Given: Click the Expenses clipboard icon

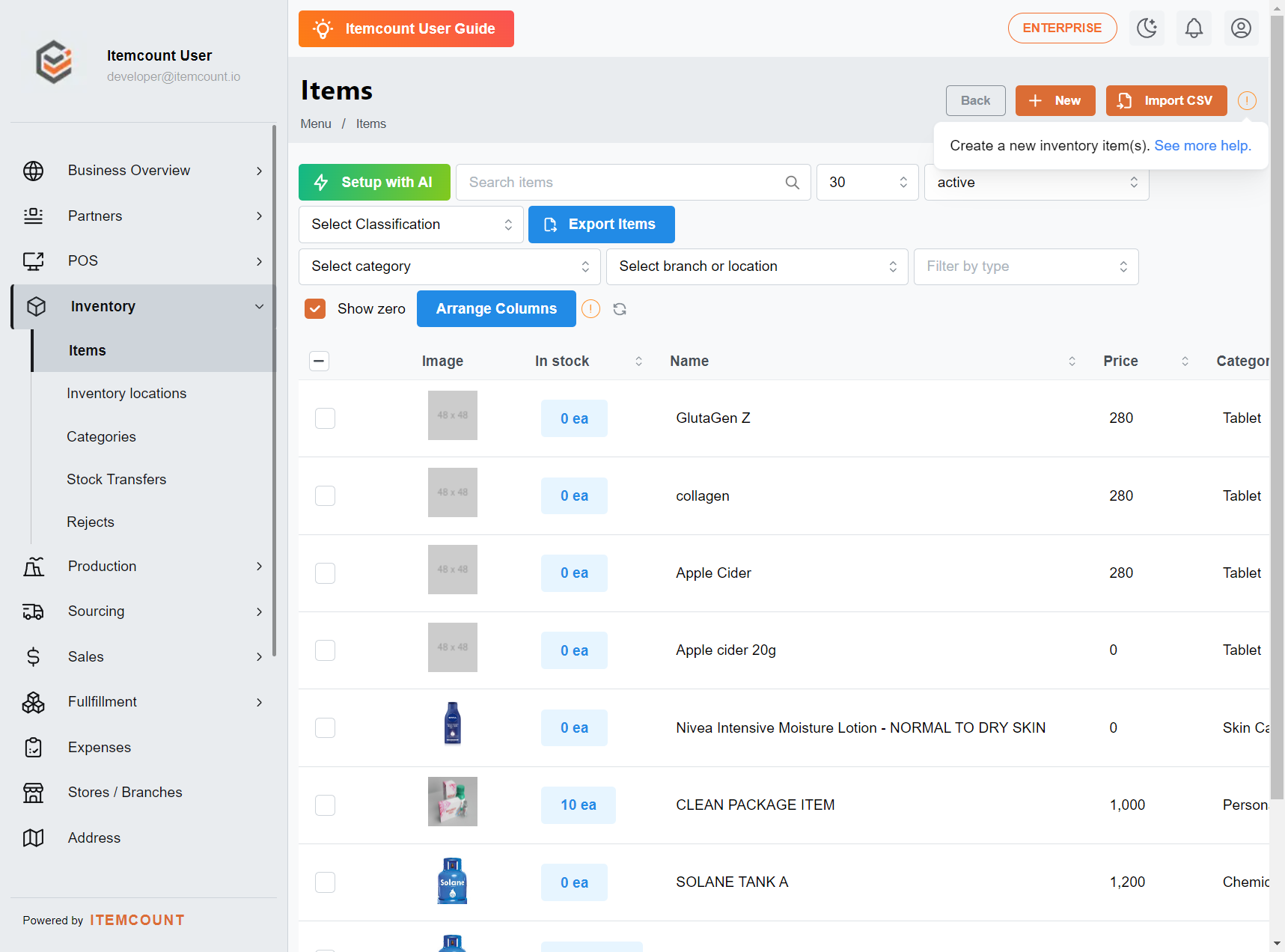Looking at the screenshot, I should coord(33,748).
